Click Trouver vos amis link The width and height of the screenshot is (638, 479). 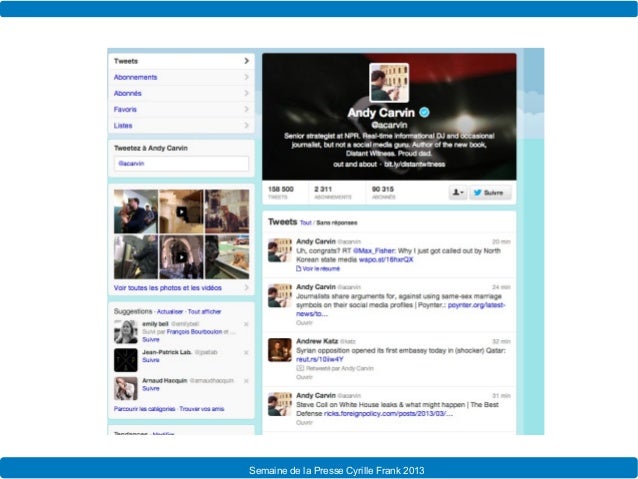pyautogui.click(x=202, y=409)
